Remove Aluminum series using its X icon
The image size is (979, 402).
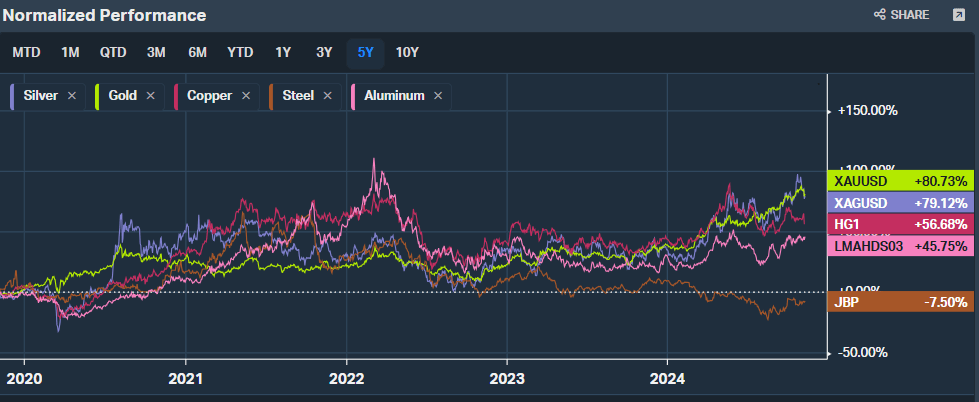439,96
